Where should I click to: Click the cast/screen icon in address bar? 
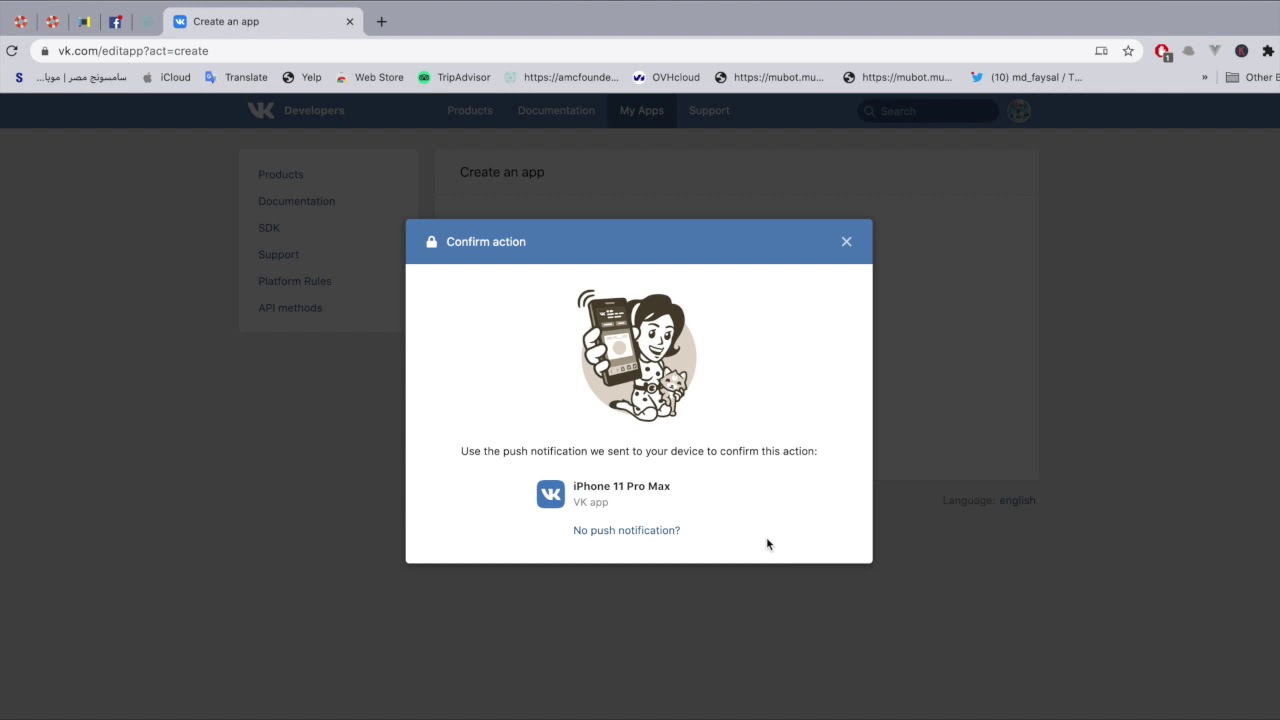(1101, 51)
